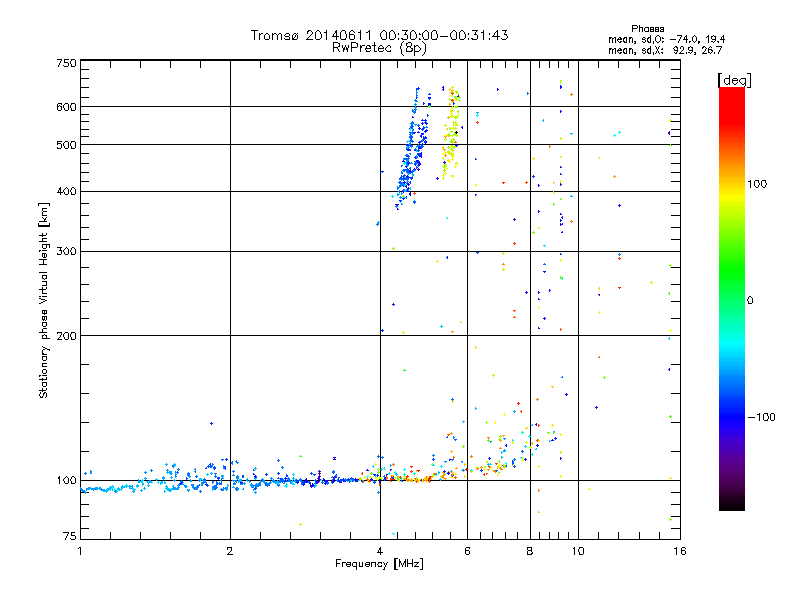The image size is (800, 600).
Task: Click the y-axis label 'Stationary phase Virtual Height [km]'
Action: pyautogui.click(x=44, y=301)
